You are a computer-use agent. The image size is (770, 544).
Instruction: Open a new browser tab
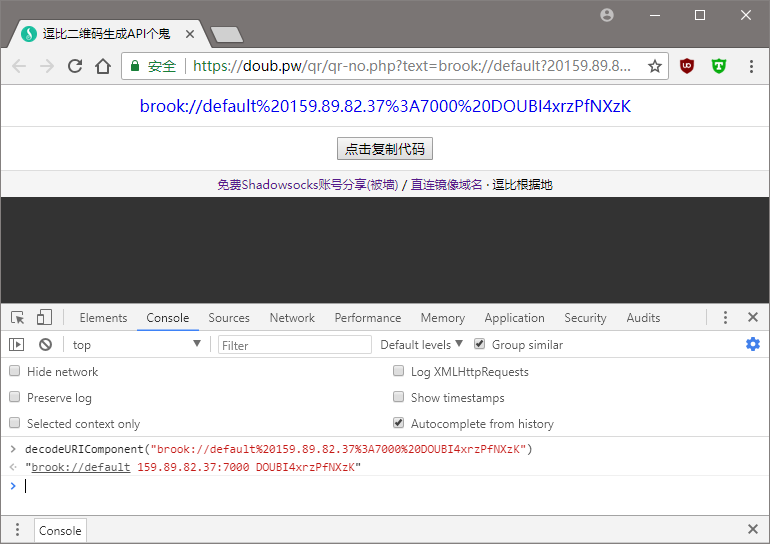click(x=227, y=34)
